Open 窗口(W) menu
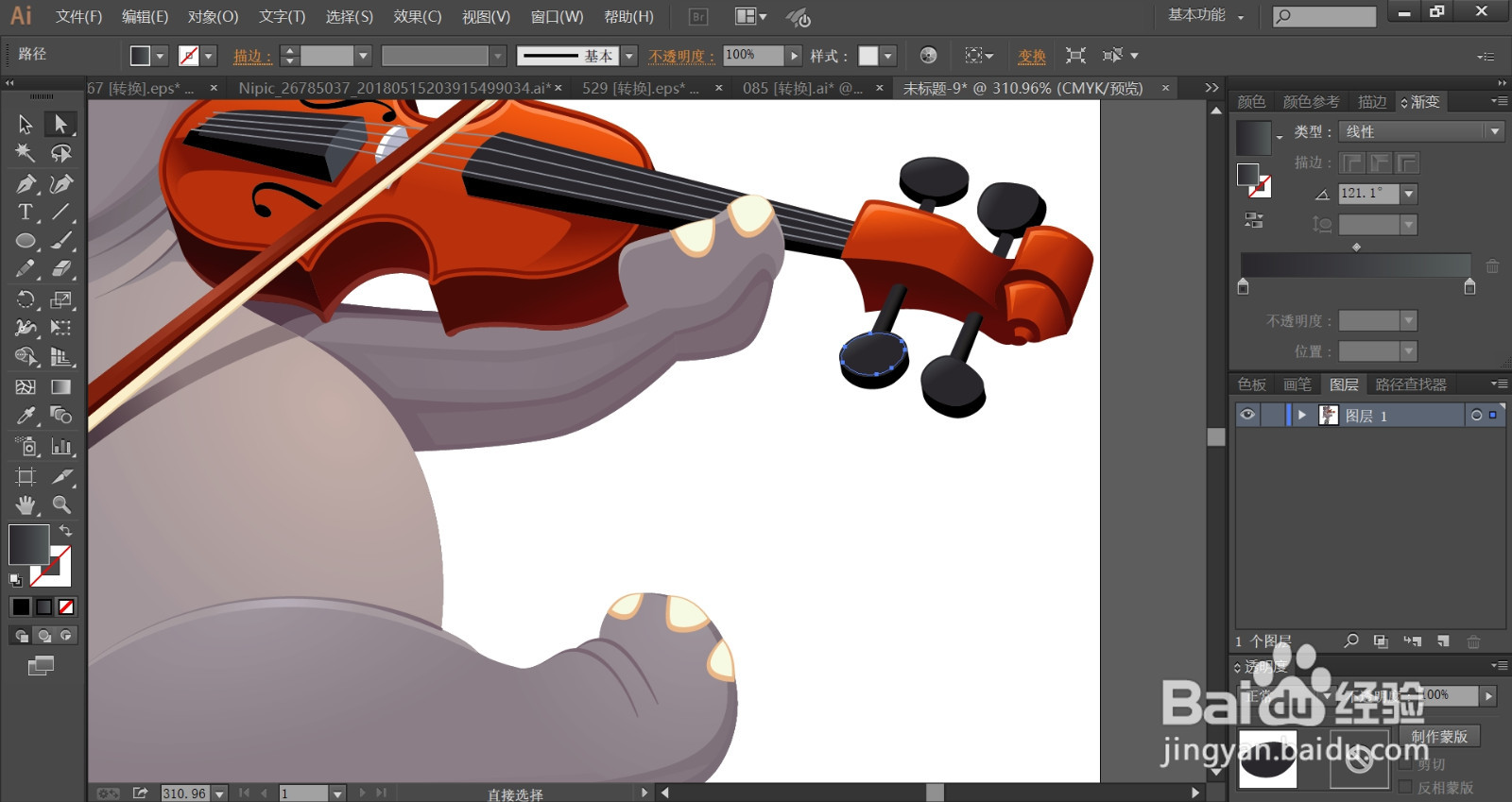This screenshot has width=1512, height=802. pyautogui.click(x=557, y=16)
